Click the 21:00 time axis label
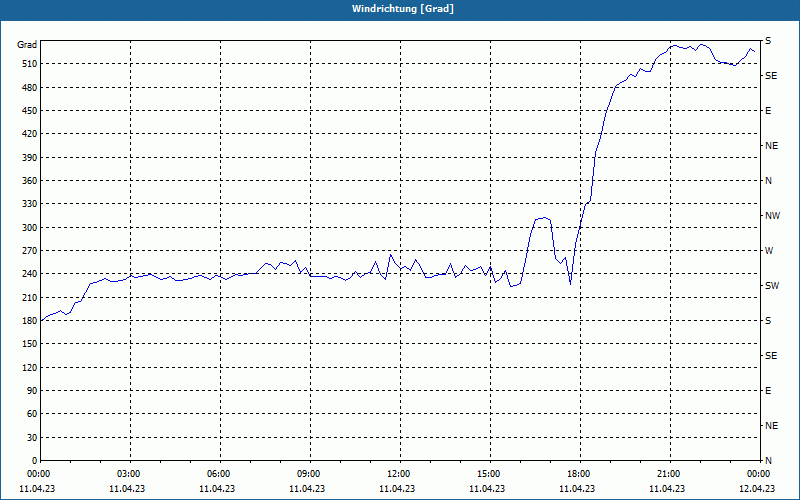 point(668,474)
